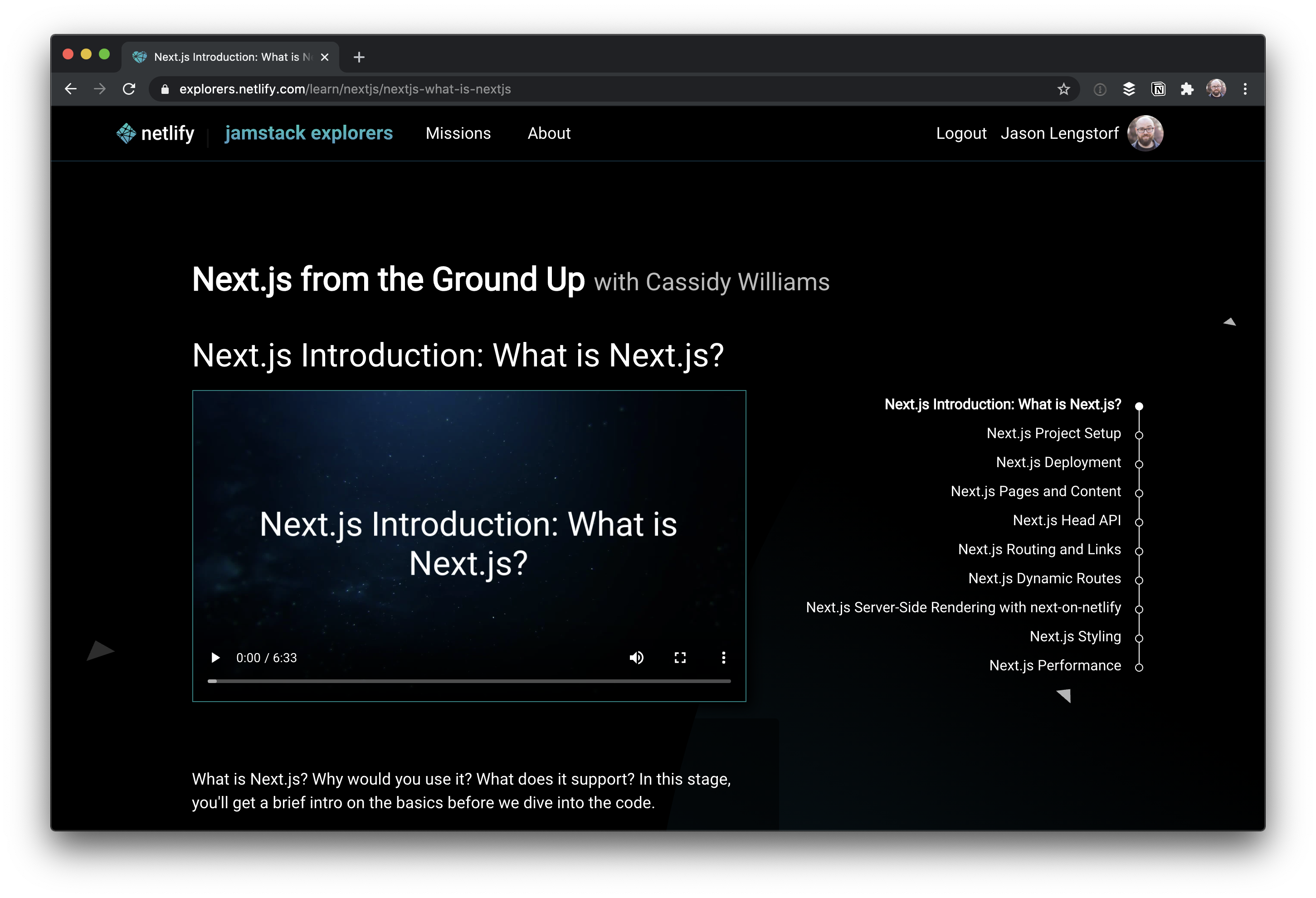Image resolution: width=1316 pixels, height=898 pixels.
Task: Click Jason Lengstorf's profile avatar
Action: (1145, 133)
